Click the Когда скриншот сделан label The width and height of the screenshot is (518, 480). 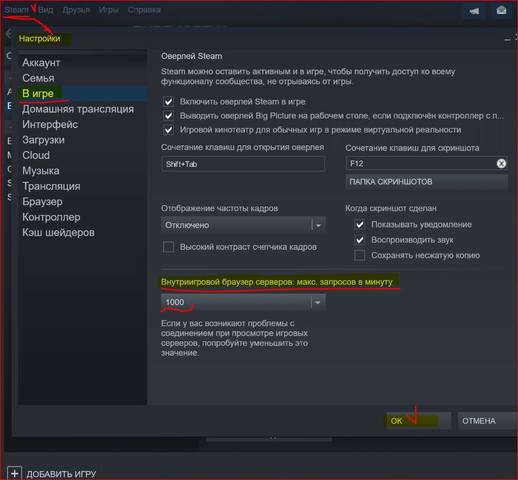(x=391, y=208)
